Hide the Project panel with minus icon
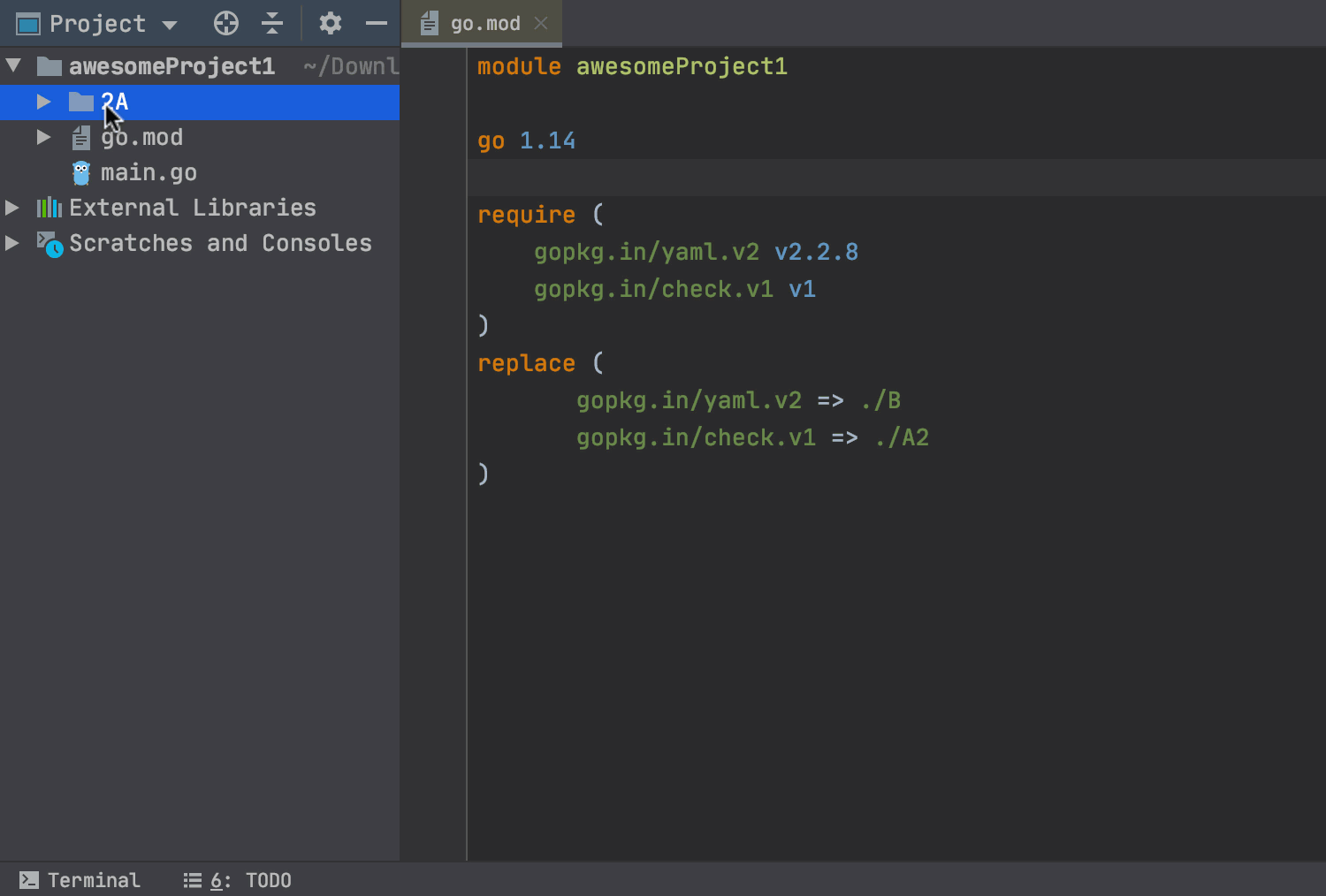This screenshot has height=896, width=1326. coord(377,24)
